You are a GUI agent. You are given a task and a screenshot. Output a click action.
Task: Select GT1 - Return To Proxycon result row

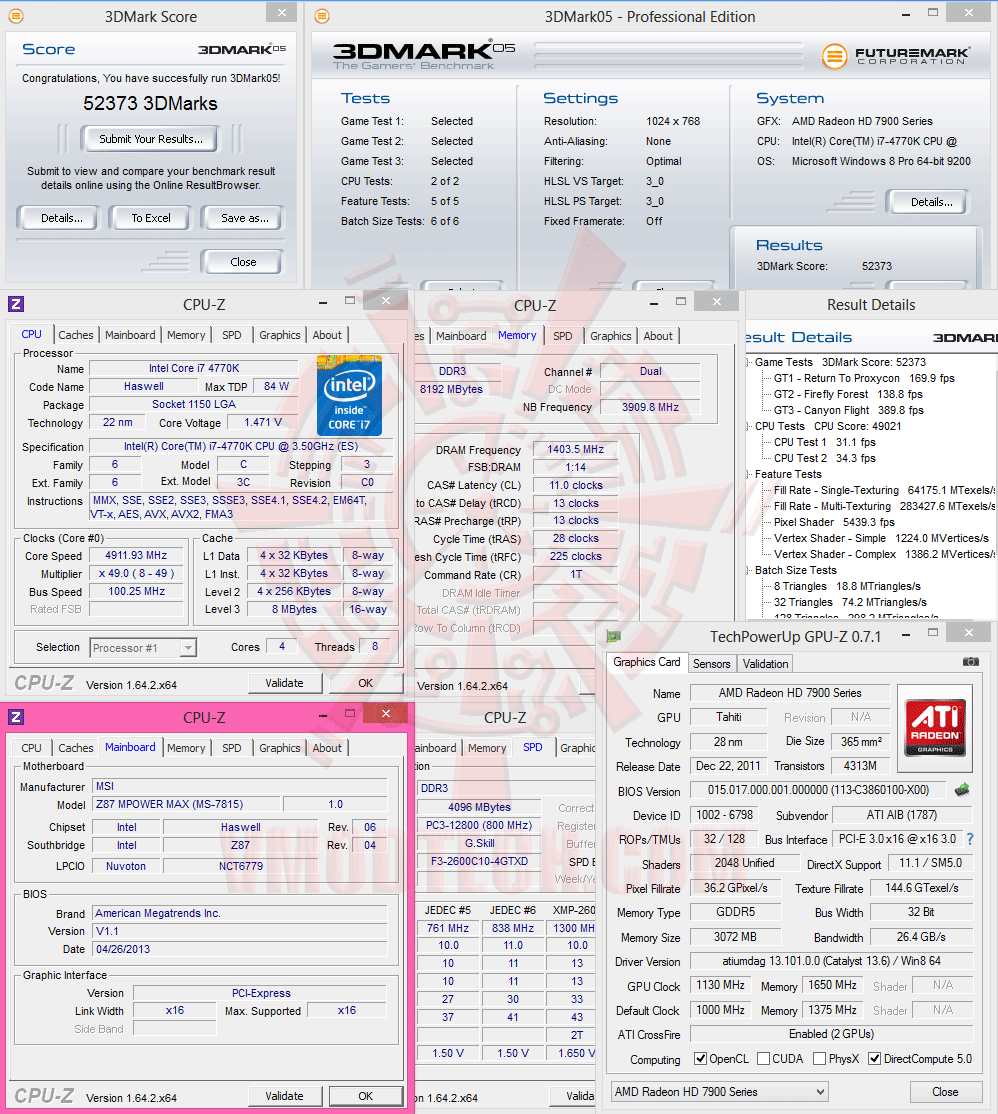point(864,378)
